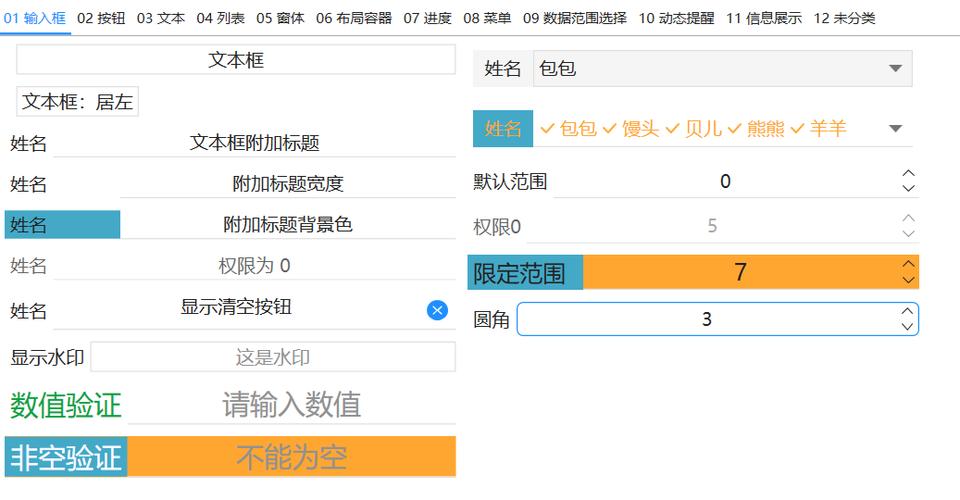Decrease the 默认范围 value with down arrow
Viewport: 960px width, 500px height.
(909, 188)
